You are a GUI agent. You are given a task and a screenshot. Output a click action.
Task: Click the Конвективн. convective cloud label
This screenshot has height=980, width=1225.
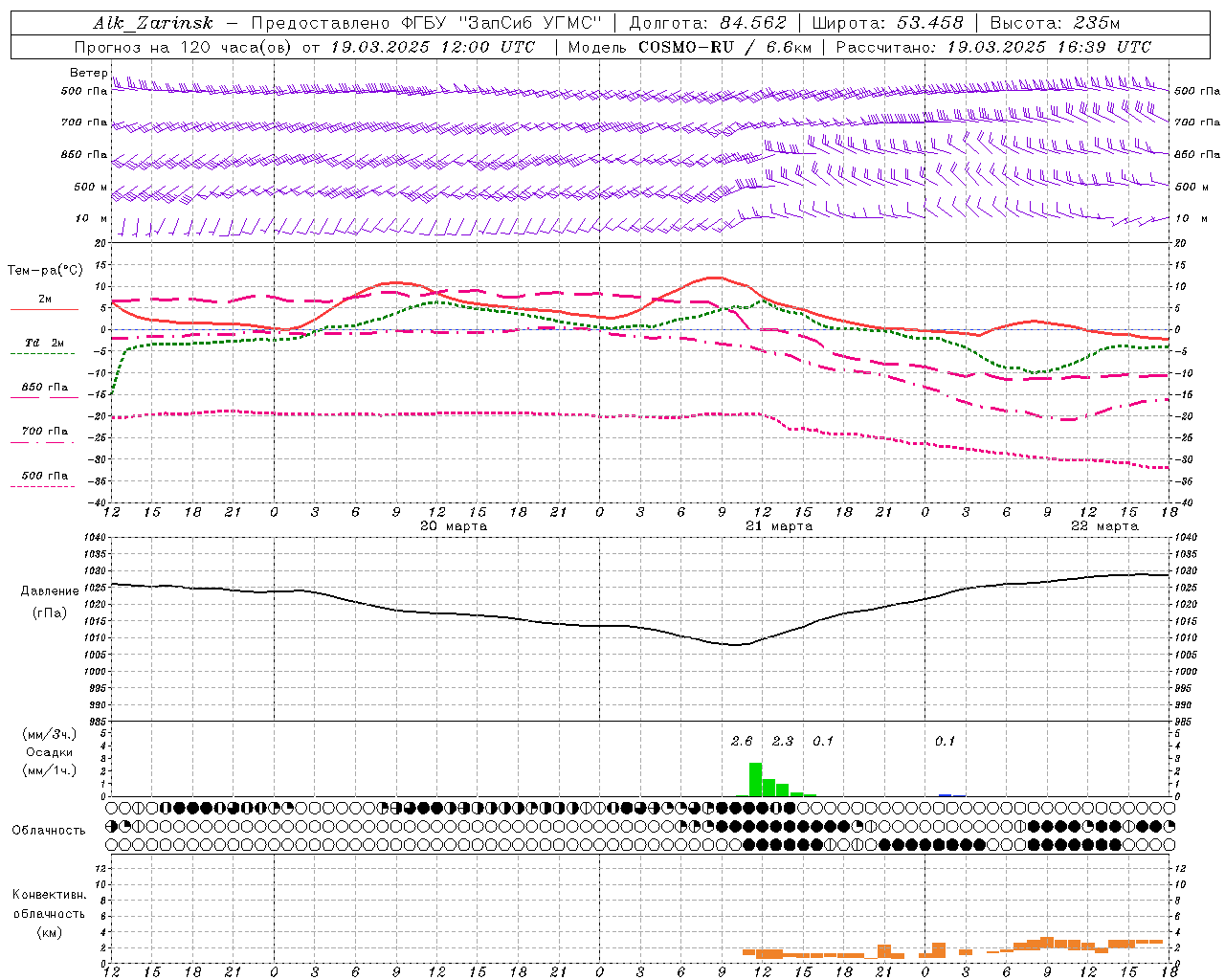(50, 895)
